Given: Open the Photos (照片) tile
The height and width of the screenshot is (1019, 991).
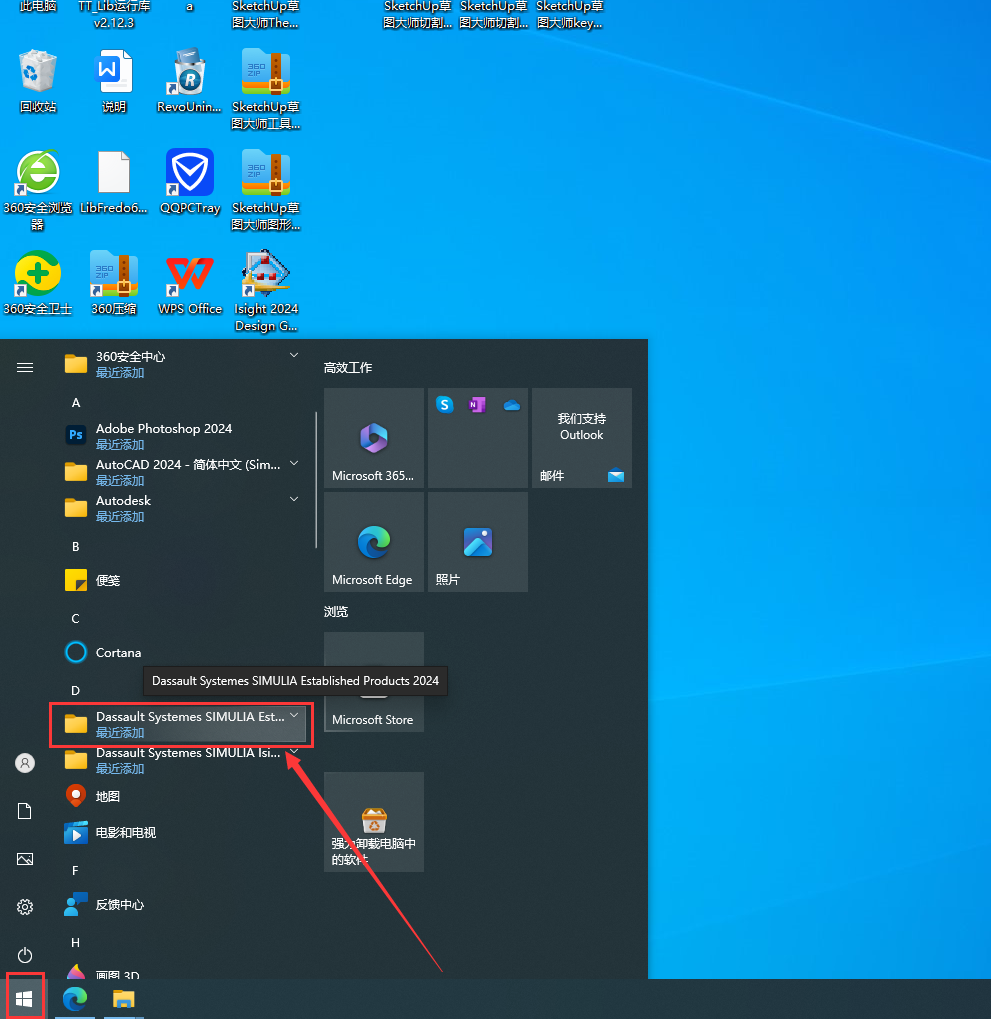Looking at the screenshot, I should tap(477, 541).
